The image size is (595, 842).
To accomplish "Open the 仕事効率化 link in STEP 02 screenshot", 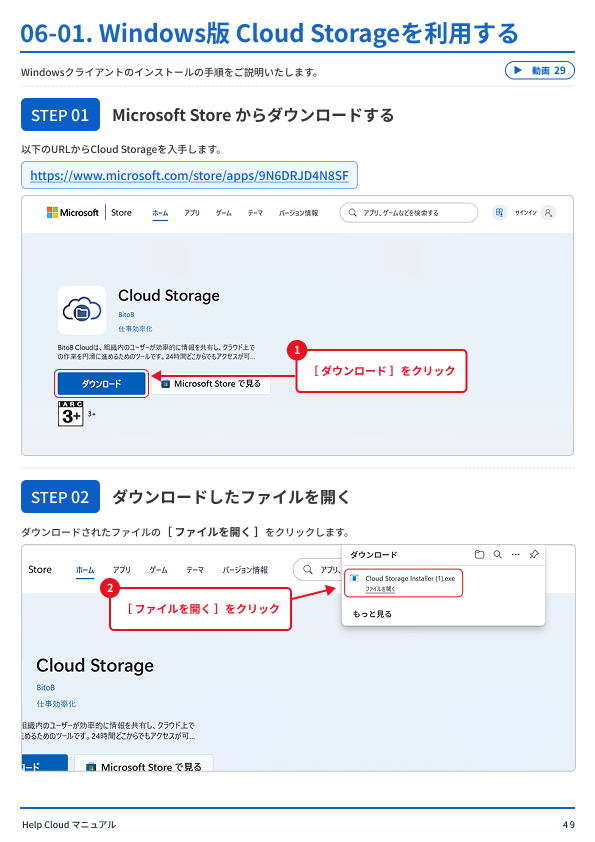I will [56, 704].
